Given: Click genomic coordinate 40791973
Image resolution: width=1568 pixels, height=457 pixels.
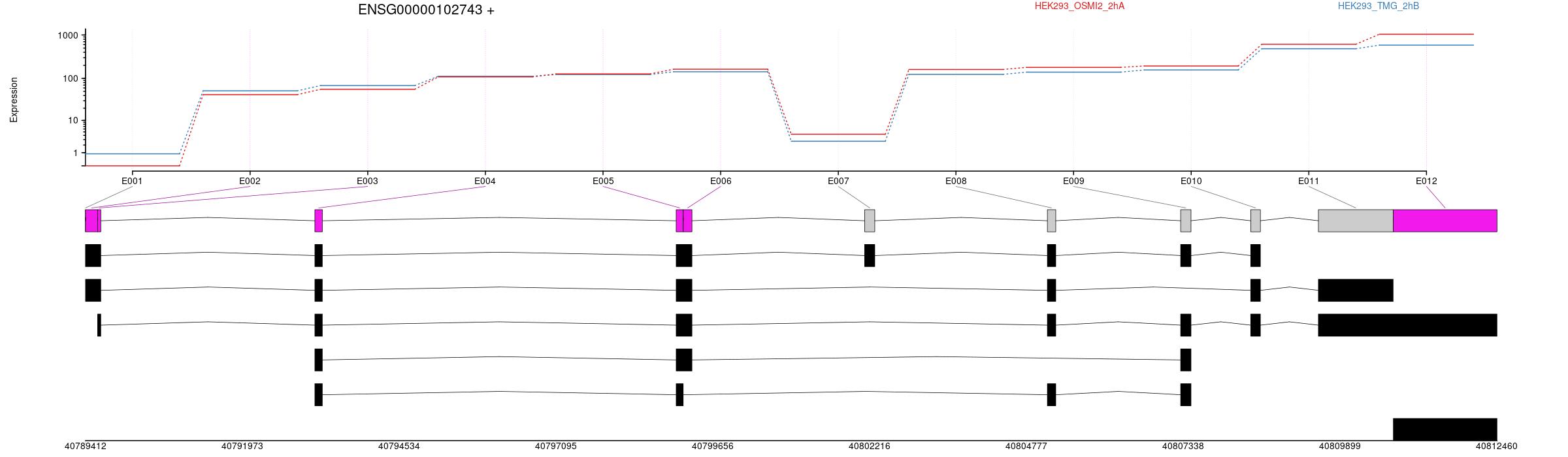Looking at the screenshot, I should (242, 447).
